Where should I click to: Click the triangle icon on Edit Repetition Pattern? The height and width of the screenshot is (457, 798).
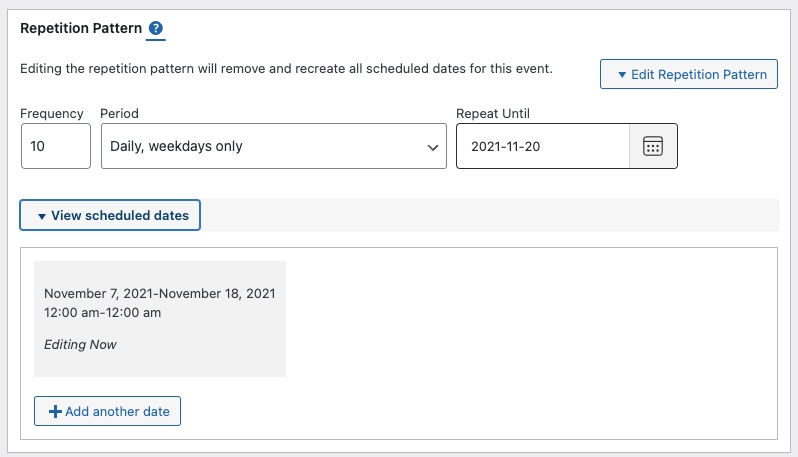tap(621, 74)
